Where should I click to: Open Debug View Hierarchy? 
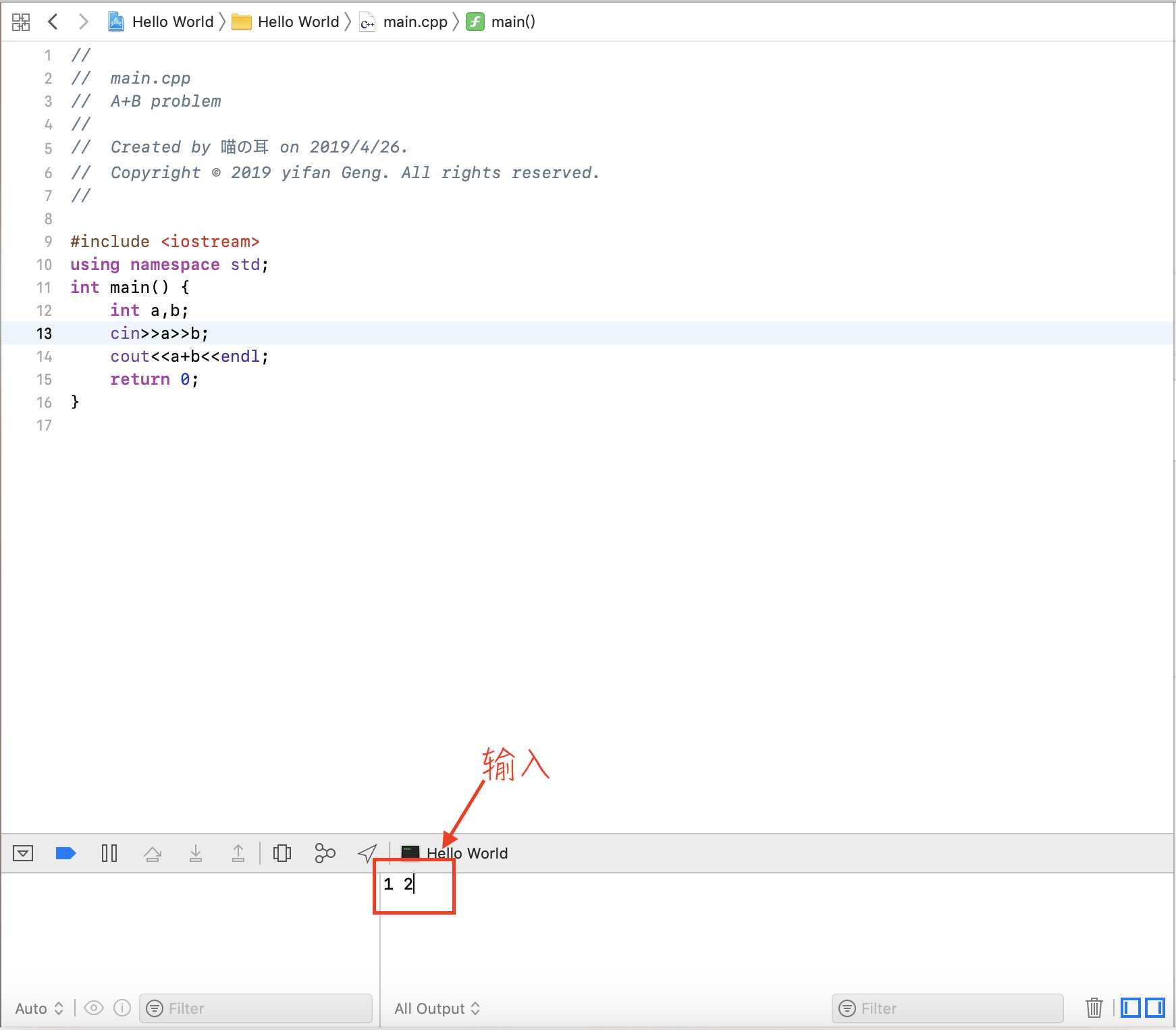pyautogui.click(x=282, y=853)
